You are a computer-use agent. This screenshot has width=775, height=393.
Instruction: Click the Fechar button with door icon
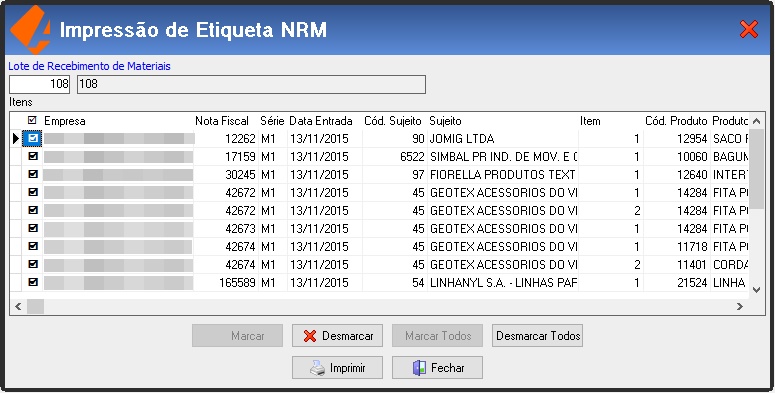coord(437,368)
